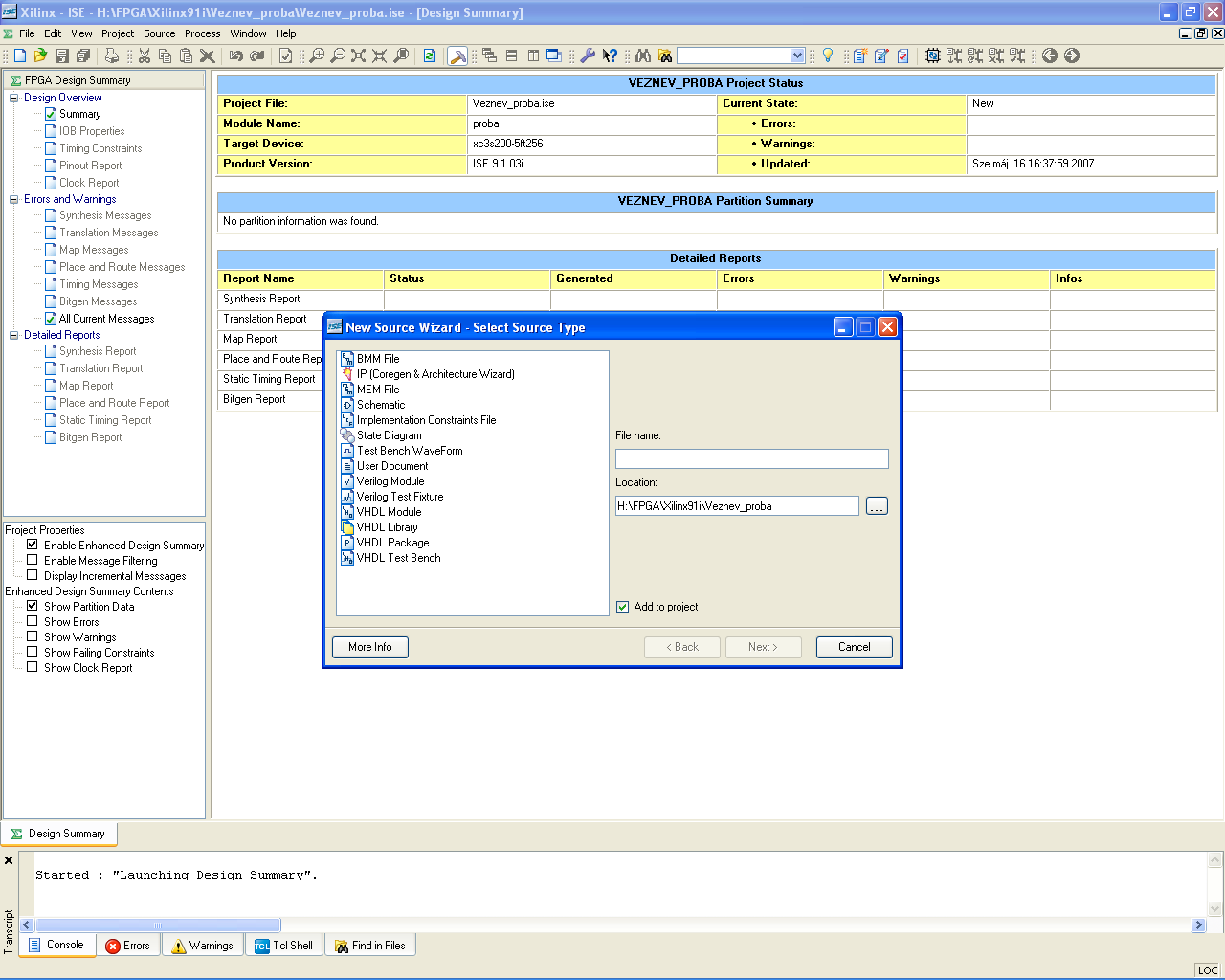Click the What's This help cursor icon
Viewport: 1225px width, 980px height.
pos(610,56)
